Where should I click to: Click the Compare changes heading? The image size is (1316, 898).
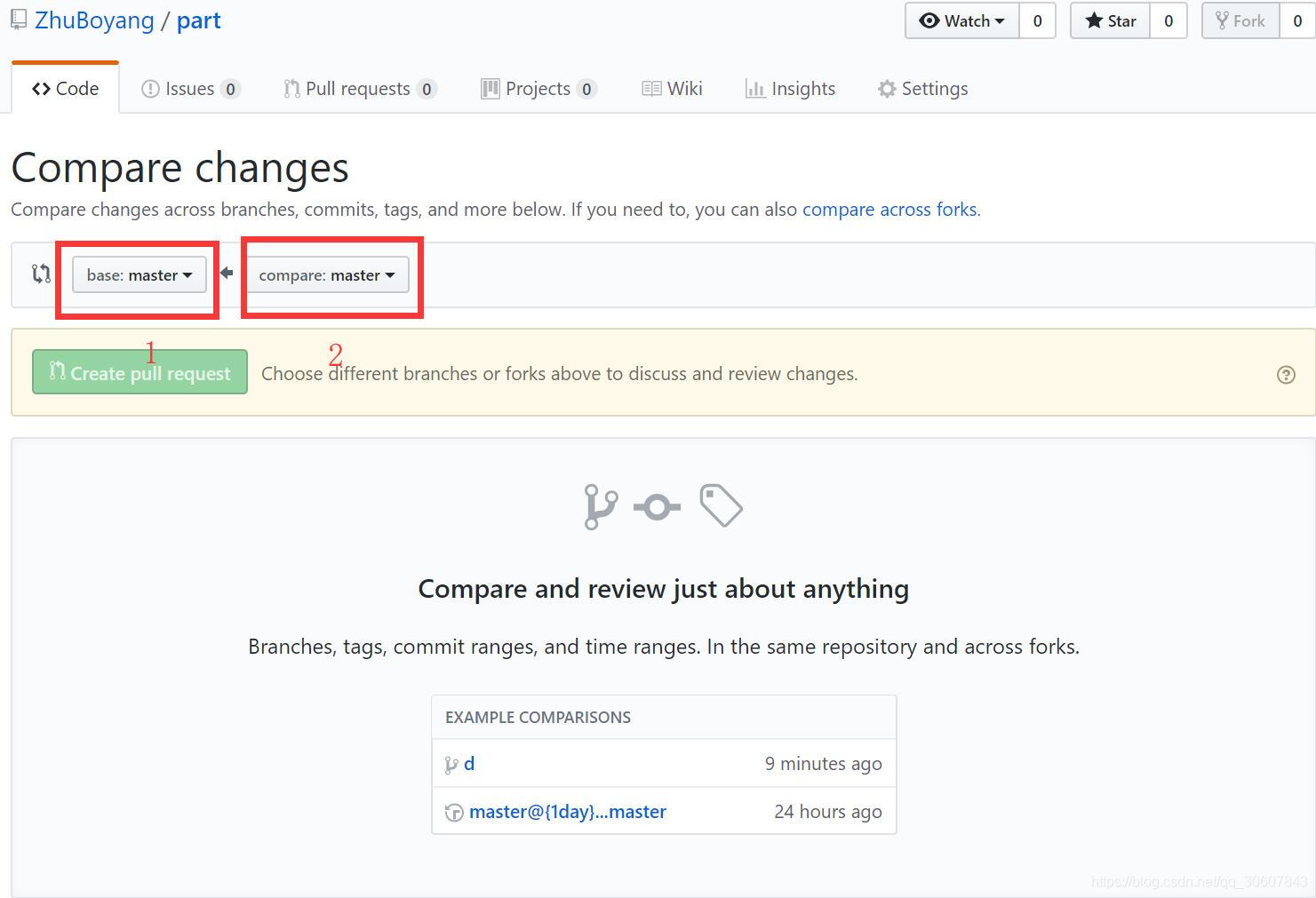[180, 167]
